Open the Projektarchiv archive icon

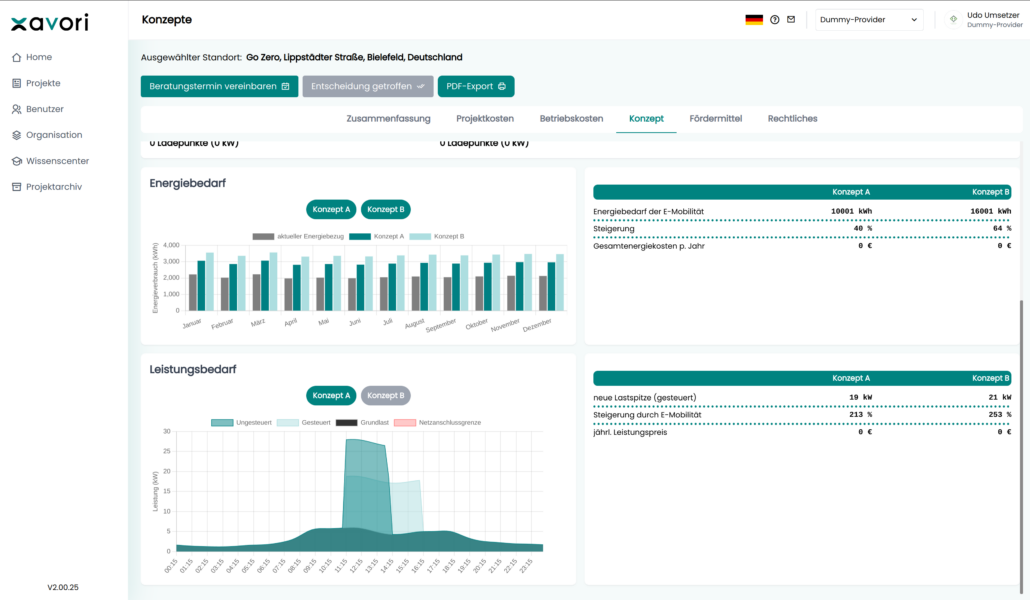16,187
